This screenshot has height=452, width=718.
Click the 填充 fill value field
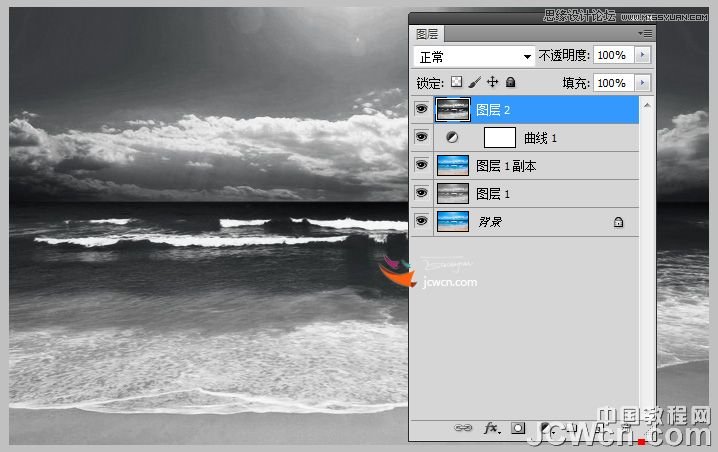coord(613,83)
